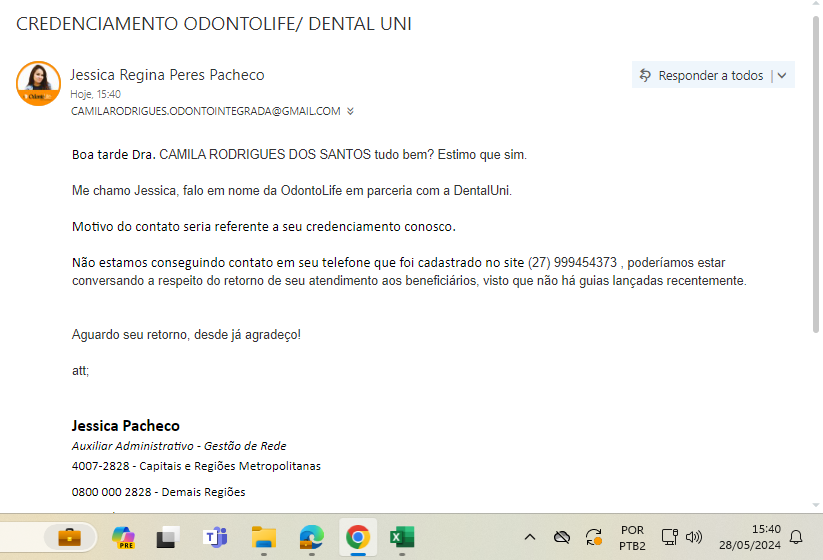
Task: Open clock and date 28/05/2024
Action: coord(750,537)
